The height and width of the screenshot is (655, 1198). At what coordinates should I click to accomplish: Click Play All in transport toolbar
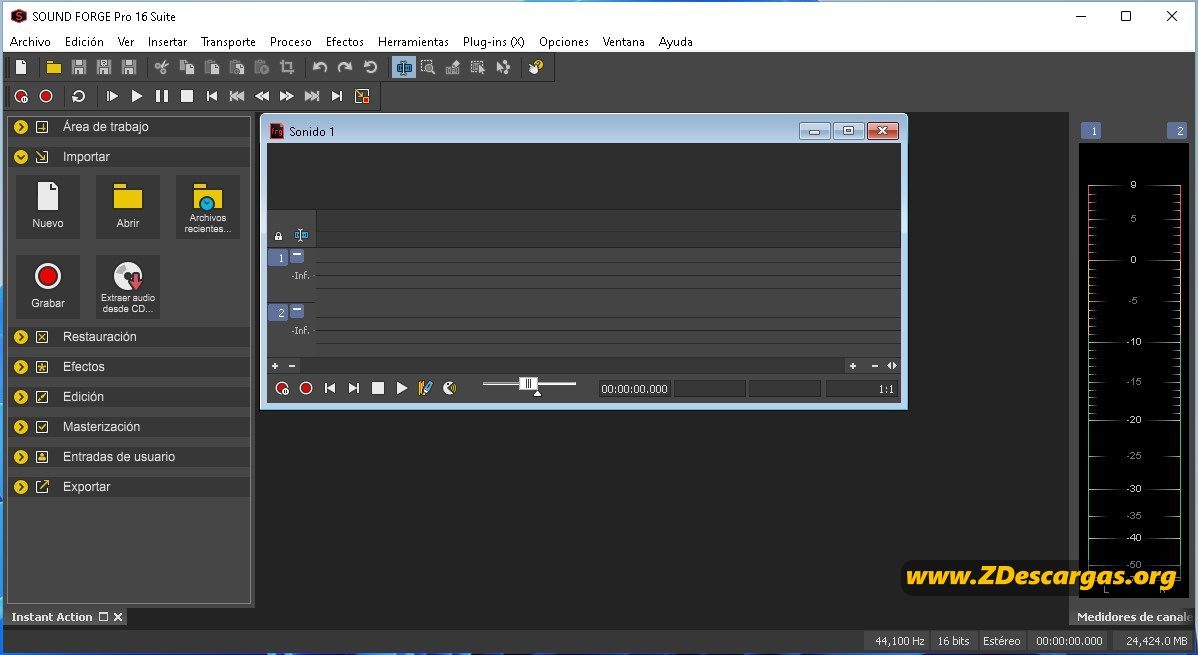[x=112, y=96]
